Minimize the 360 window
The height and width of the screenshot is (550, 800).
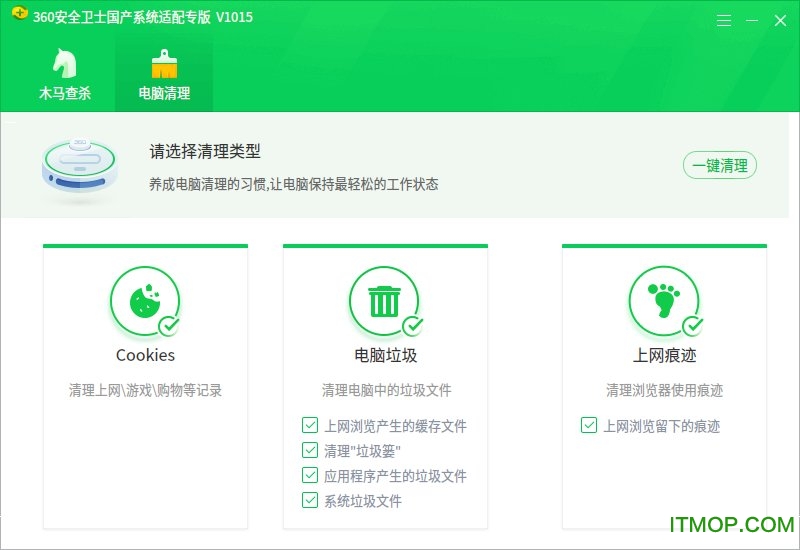[752, 20]
